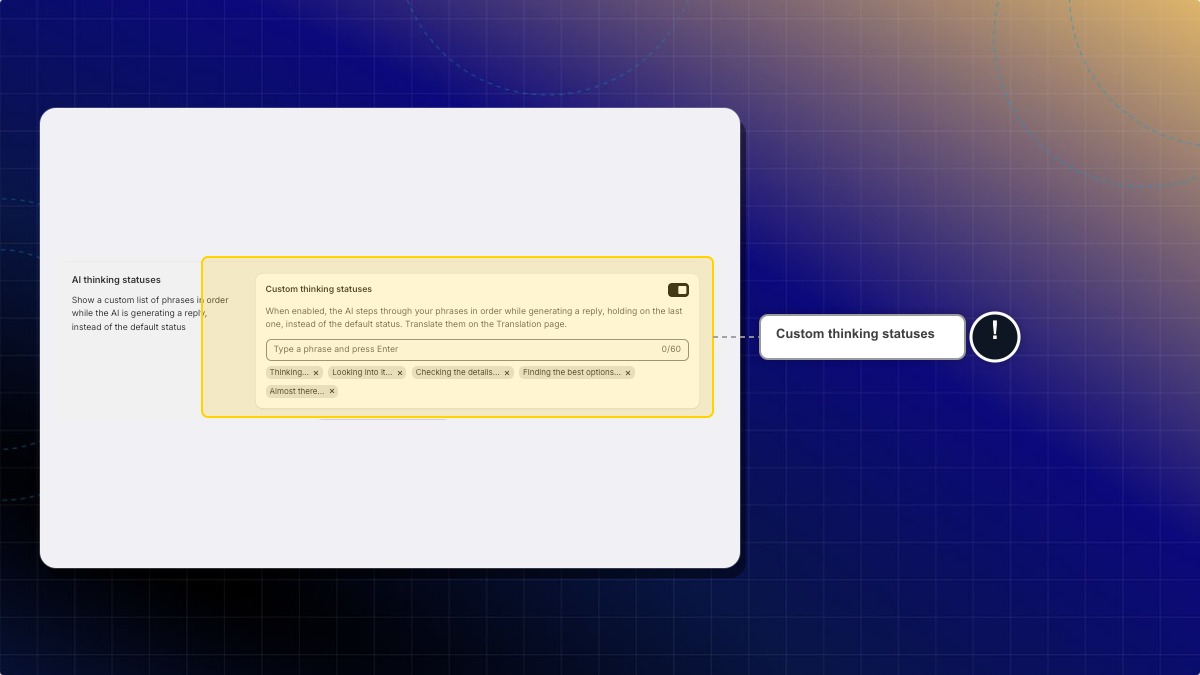1200x675 pixels.
Task: Click the 'AI thinking statuses' section heading
Action: [x=116, y=280]
